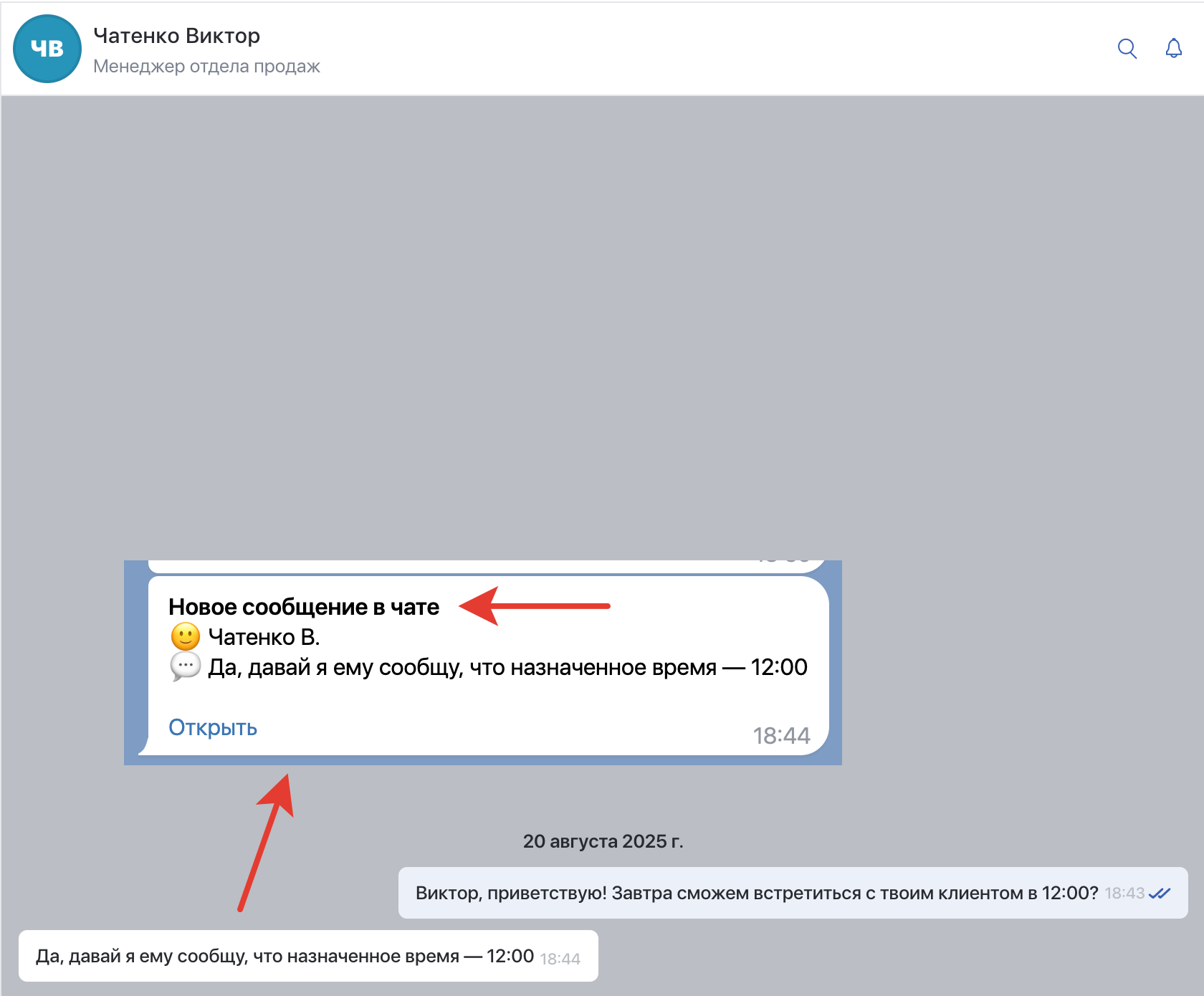Click the ЧВ profile avatar

(47, 49)
